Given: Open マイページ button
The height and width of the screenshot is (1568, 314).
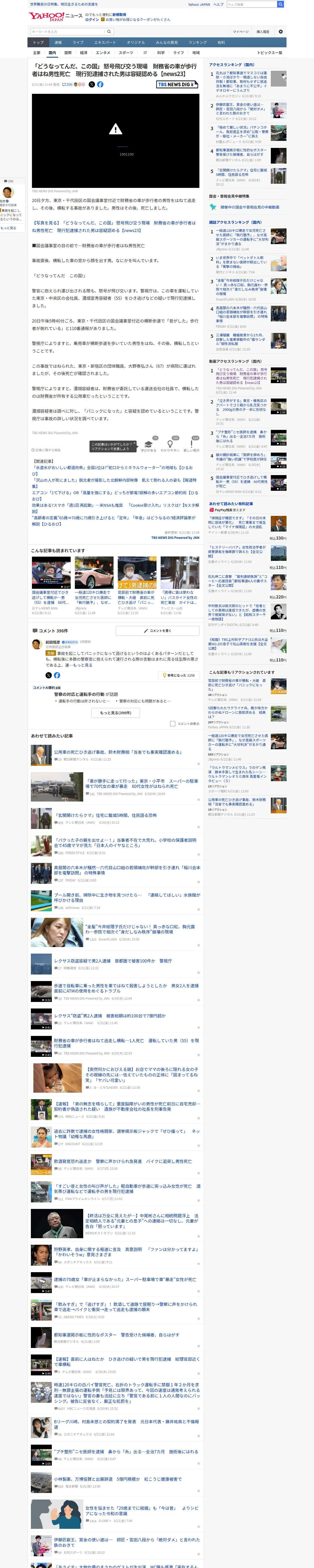Looking at the screenshot, I should (x=240, y=32).
